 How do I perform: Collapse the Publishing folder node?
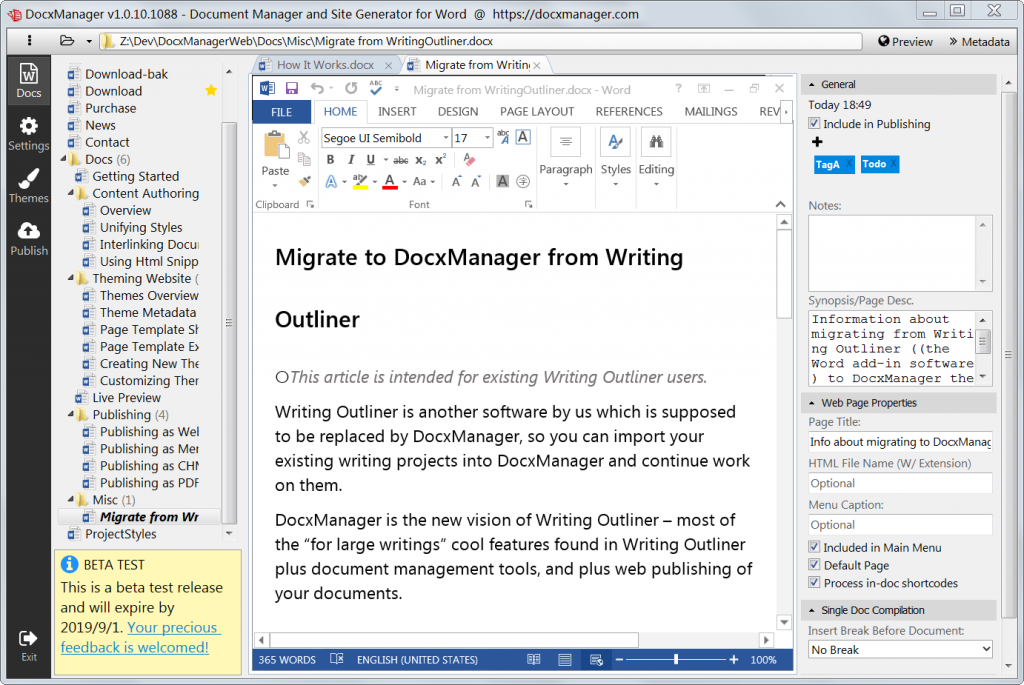[x=71, y=414]
